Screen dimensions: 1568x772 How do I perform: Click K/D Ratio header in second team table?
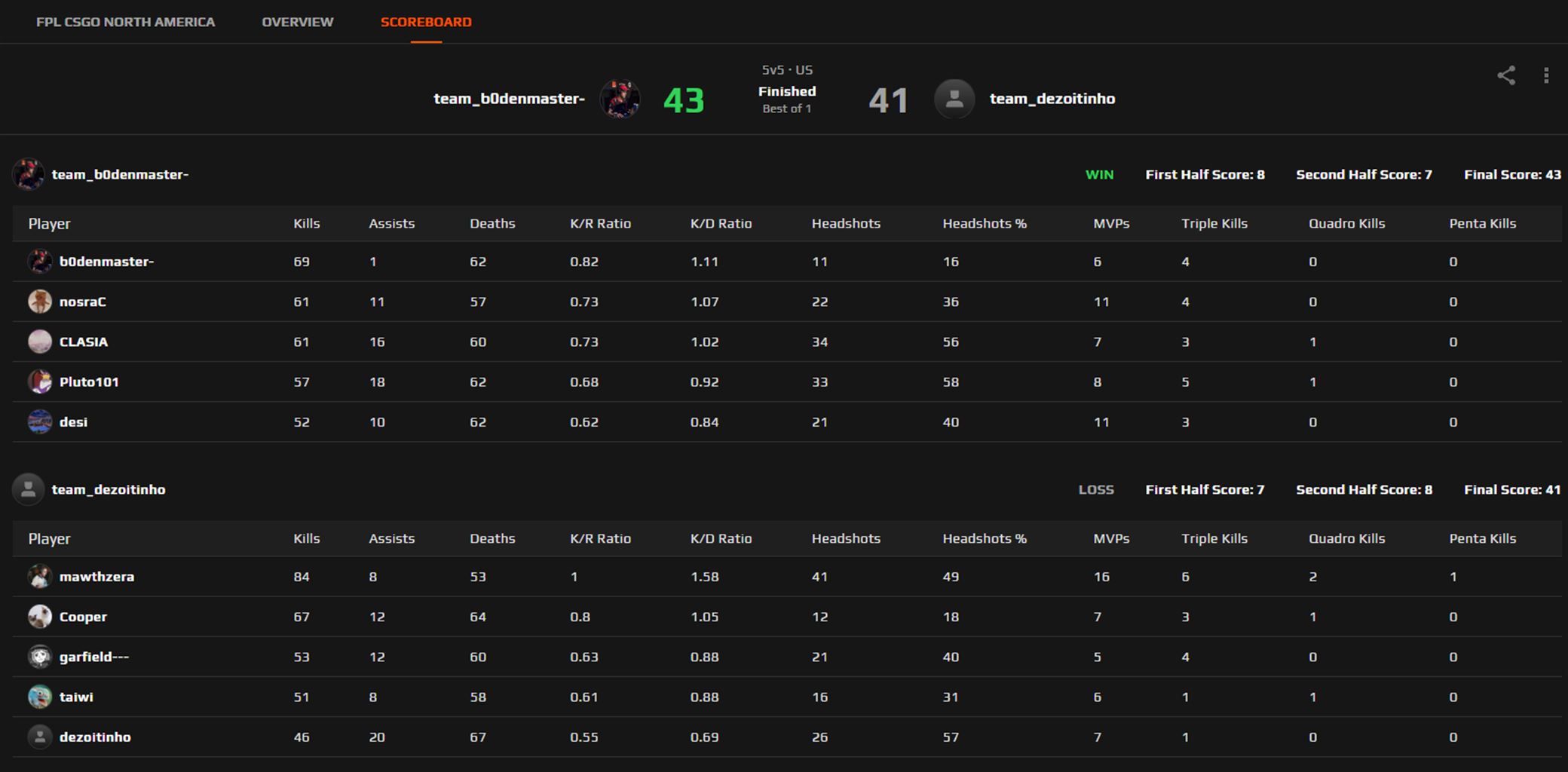[721, 538]
